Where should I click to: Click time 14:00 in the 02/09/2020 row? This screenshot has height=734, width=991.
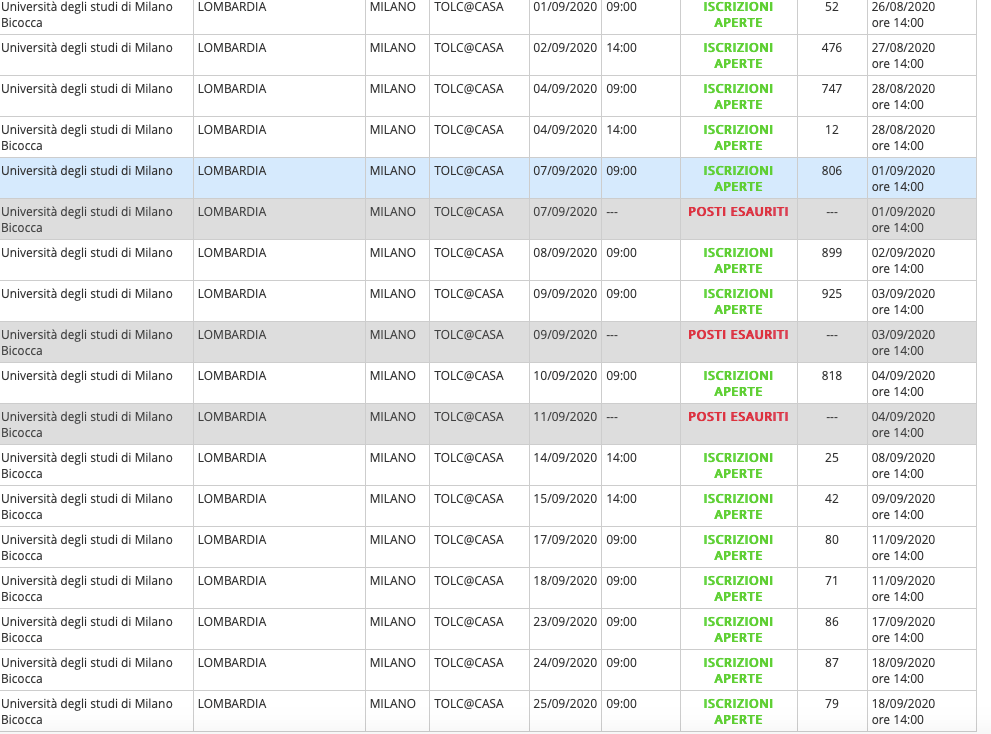pyautogui.click(x=621, y=48)
